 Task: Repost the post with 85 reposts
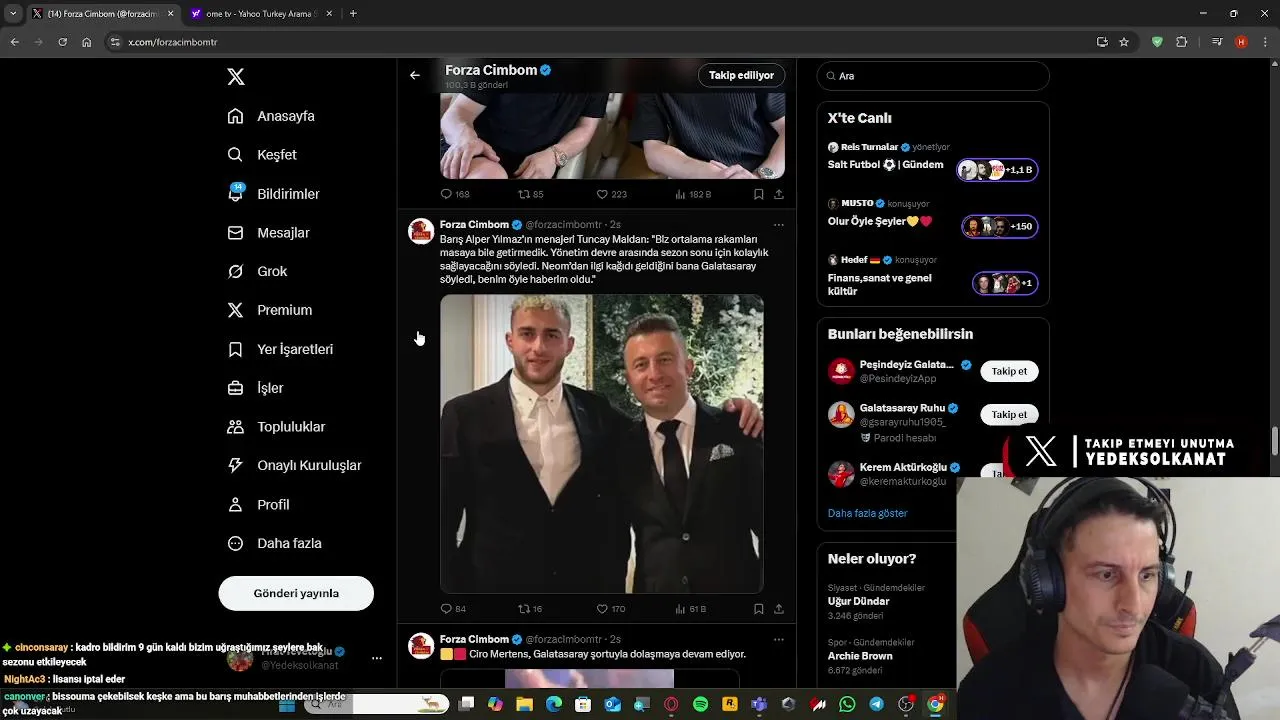[531, 194]
